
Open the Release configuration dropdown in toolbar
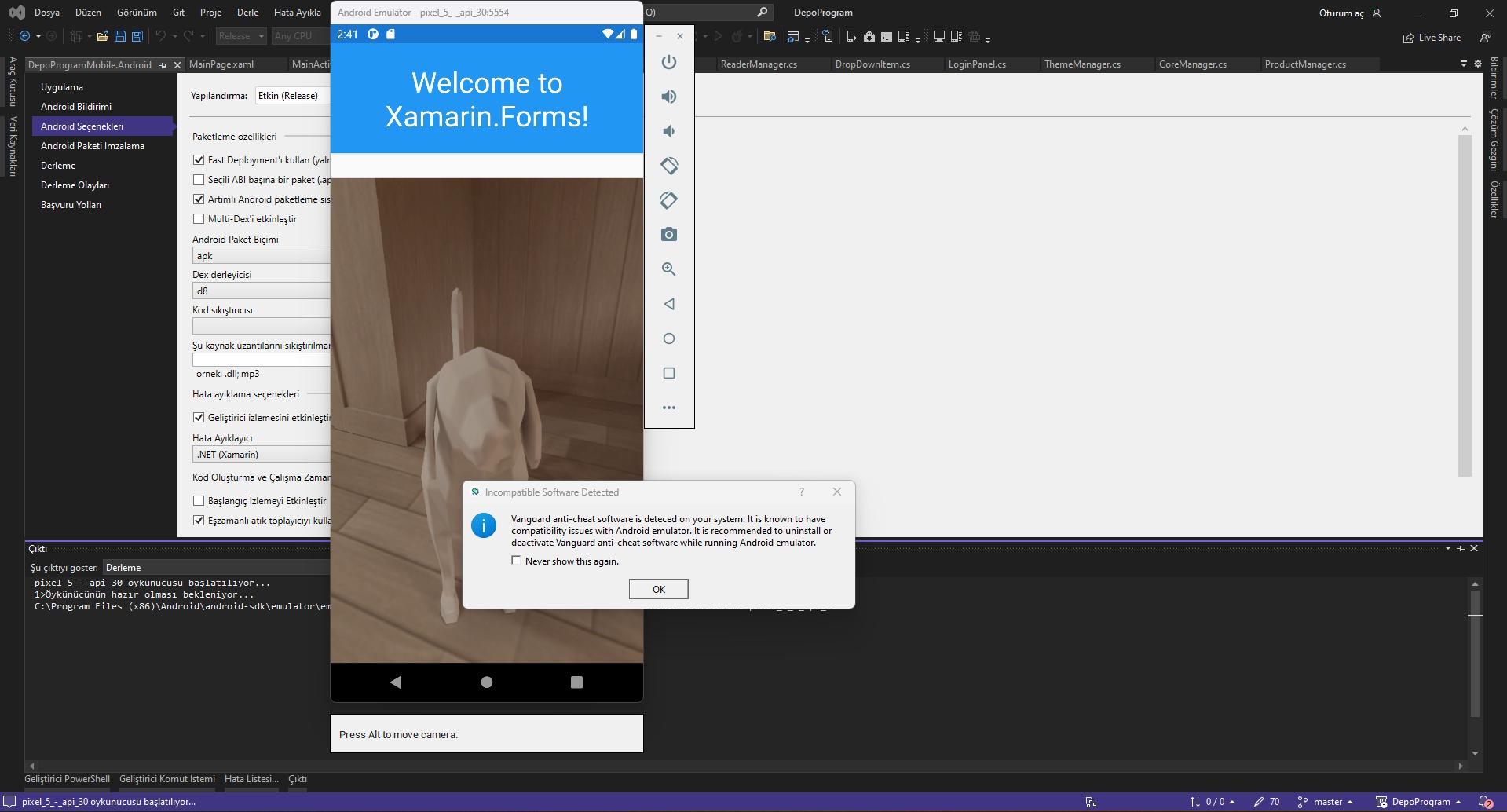(x=241, y=36)
